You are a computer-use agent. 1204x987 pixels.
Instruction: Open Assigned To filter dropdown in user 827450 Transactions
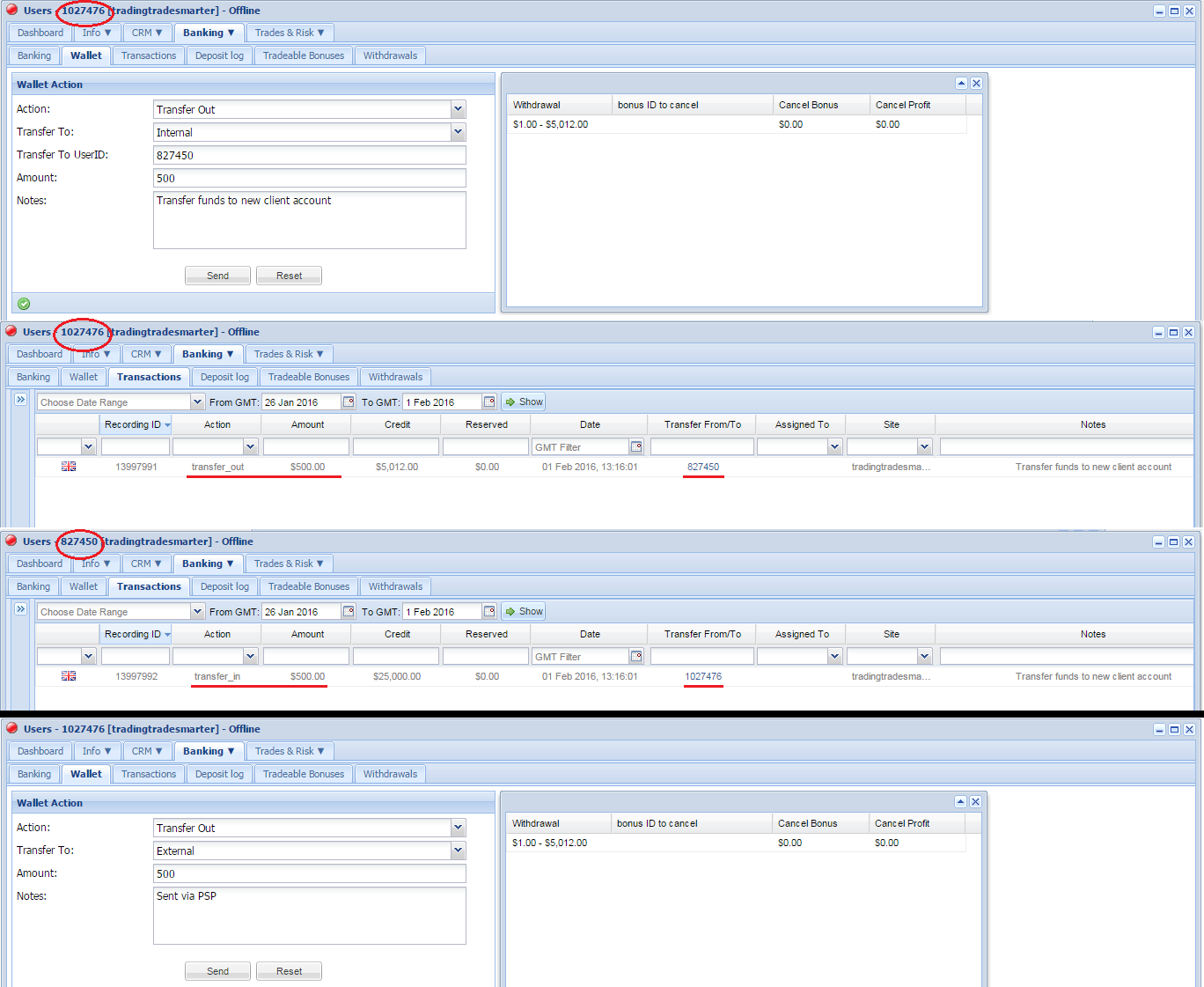click(834, 657)
